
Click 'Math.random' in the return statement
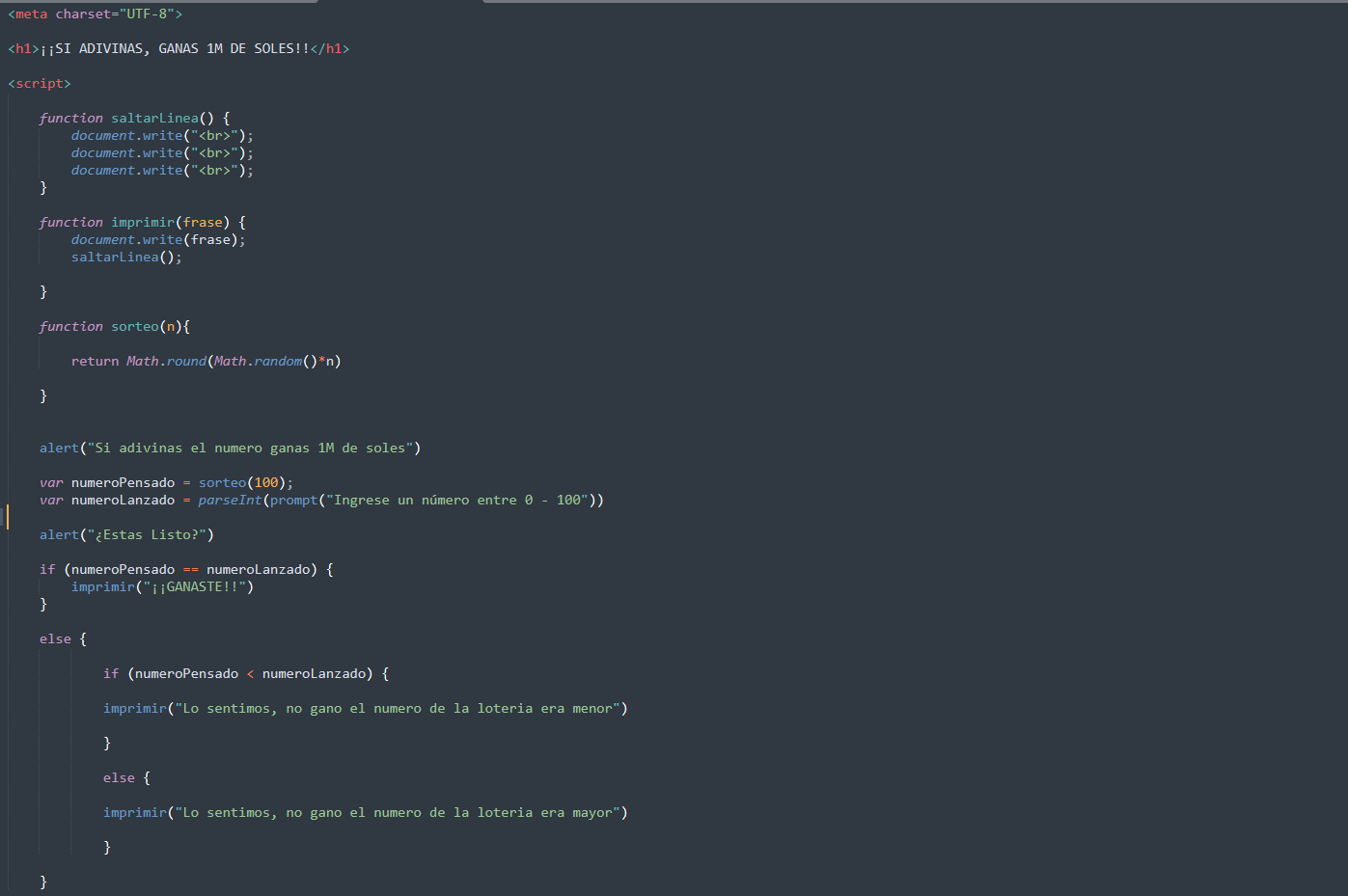click(258, 361)
